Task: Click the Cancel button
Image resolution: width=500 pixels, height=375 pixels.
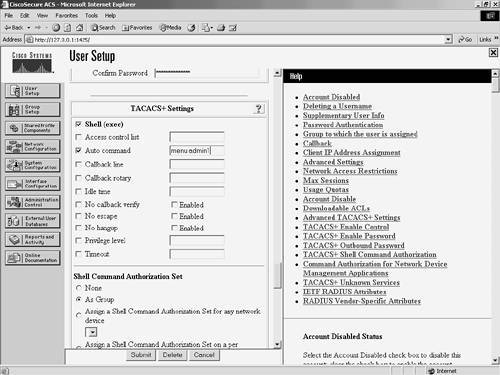Action: point(204,355)
